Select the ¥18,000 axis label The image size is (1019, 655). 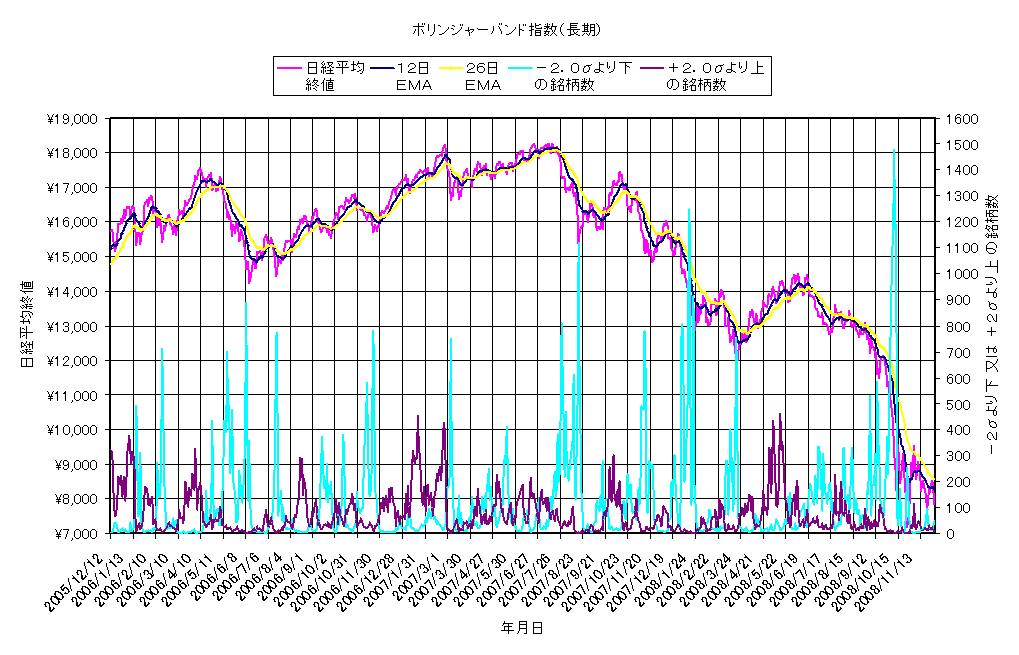pos(72,153)
